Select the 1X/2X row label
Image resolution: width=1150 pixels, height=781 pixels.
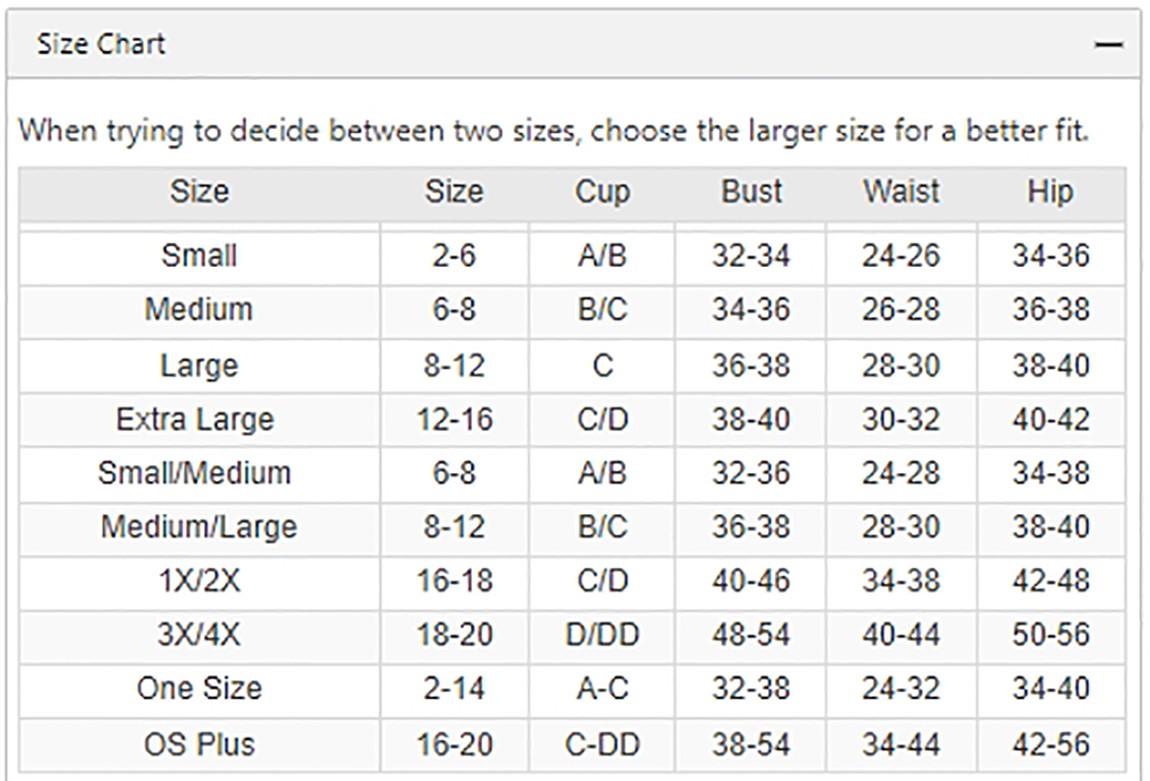199,581
